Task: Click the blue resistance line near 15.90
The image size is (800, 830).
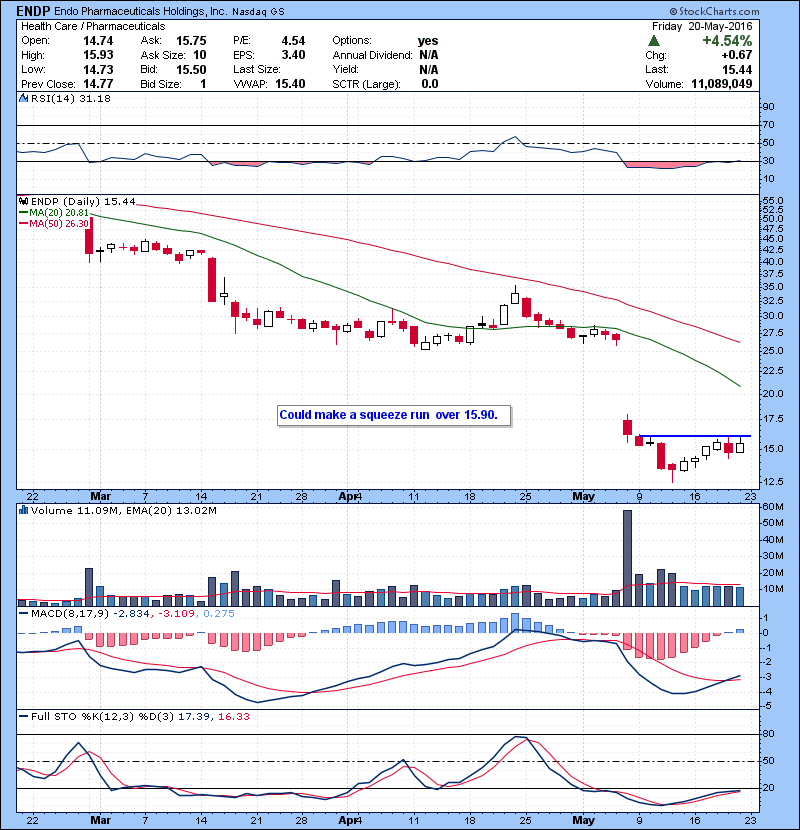Action: coord(695,436)
